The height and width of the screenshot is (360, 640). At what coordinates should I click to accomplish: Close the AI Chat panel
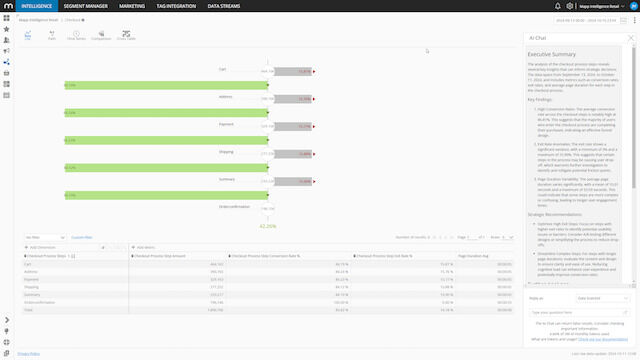[x=631, y=38]
